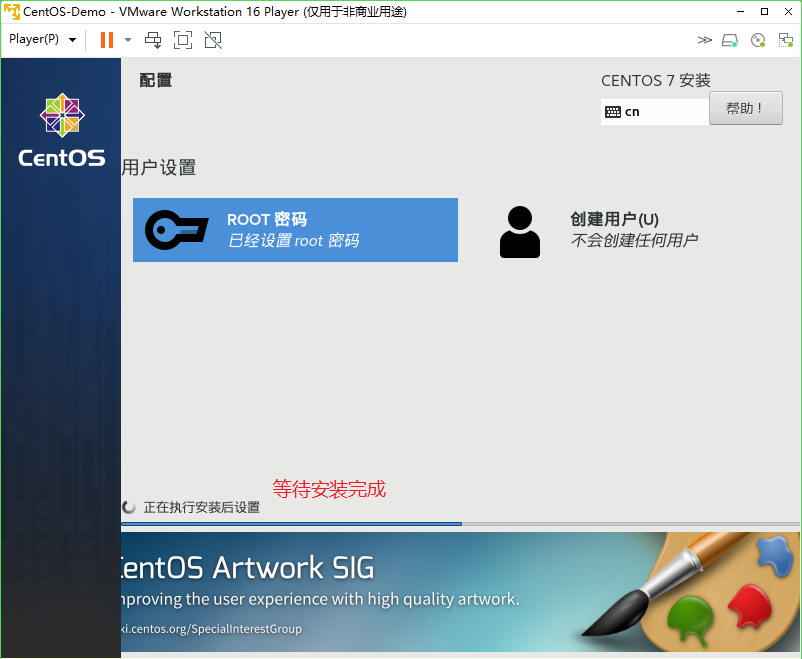
Task: Click the 不会创建任何用户 status text
Action: 634,240
